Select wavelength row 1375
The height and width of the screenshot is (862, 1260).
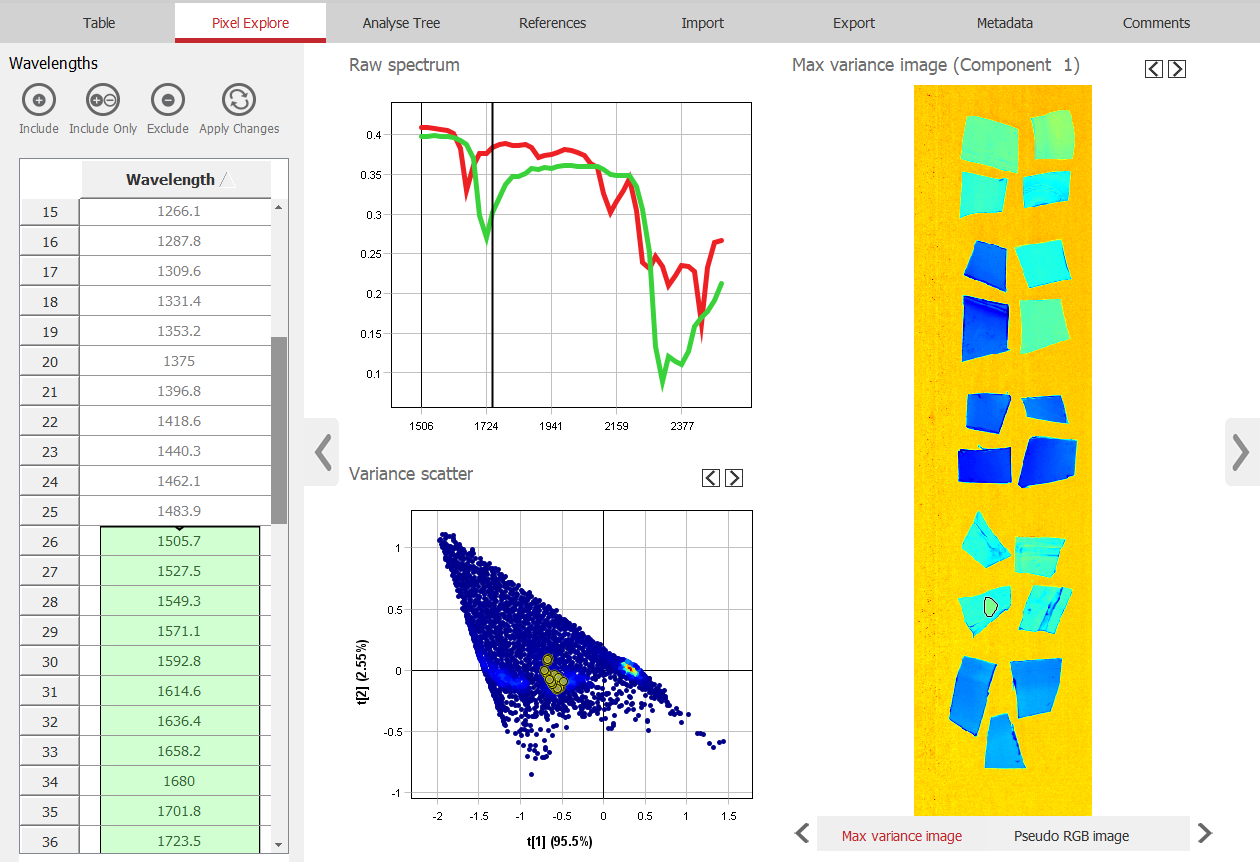(x=180, y=361)
